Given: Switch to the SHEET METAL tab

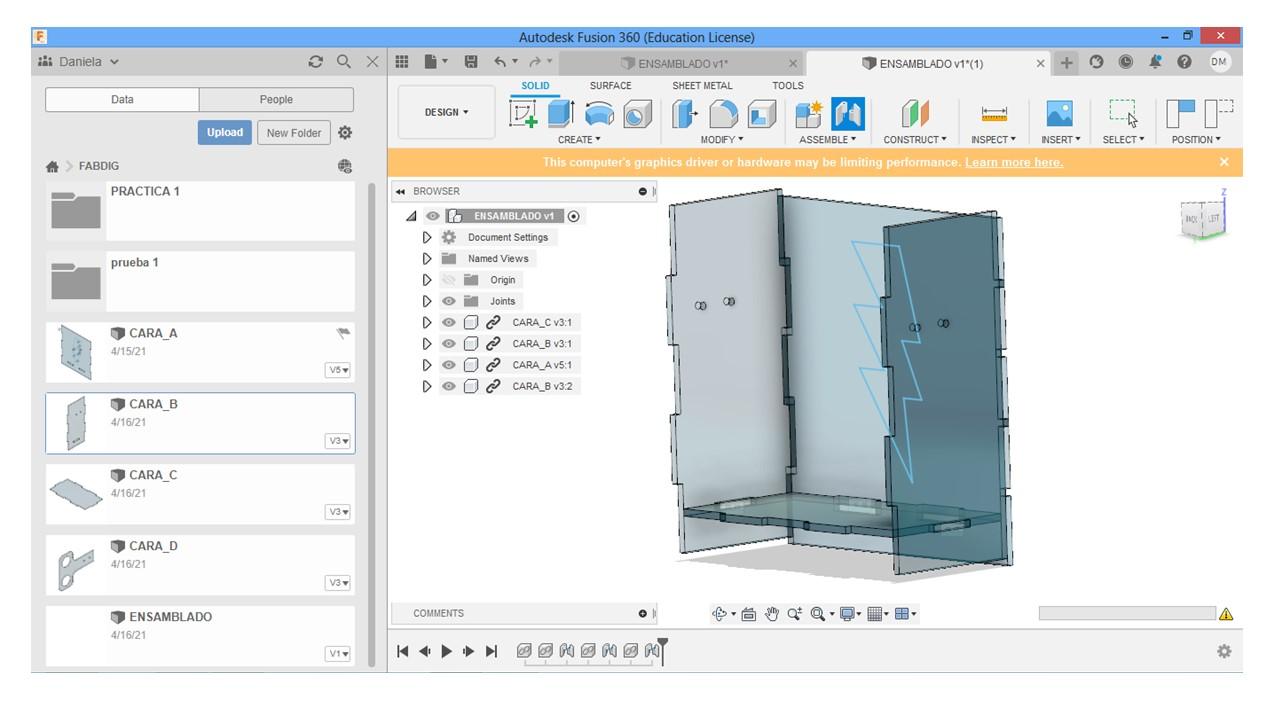Looking at the screenshot, I should point(702,86).
